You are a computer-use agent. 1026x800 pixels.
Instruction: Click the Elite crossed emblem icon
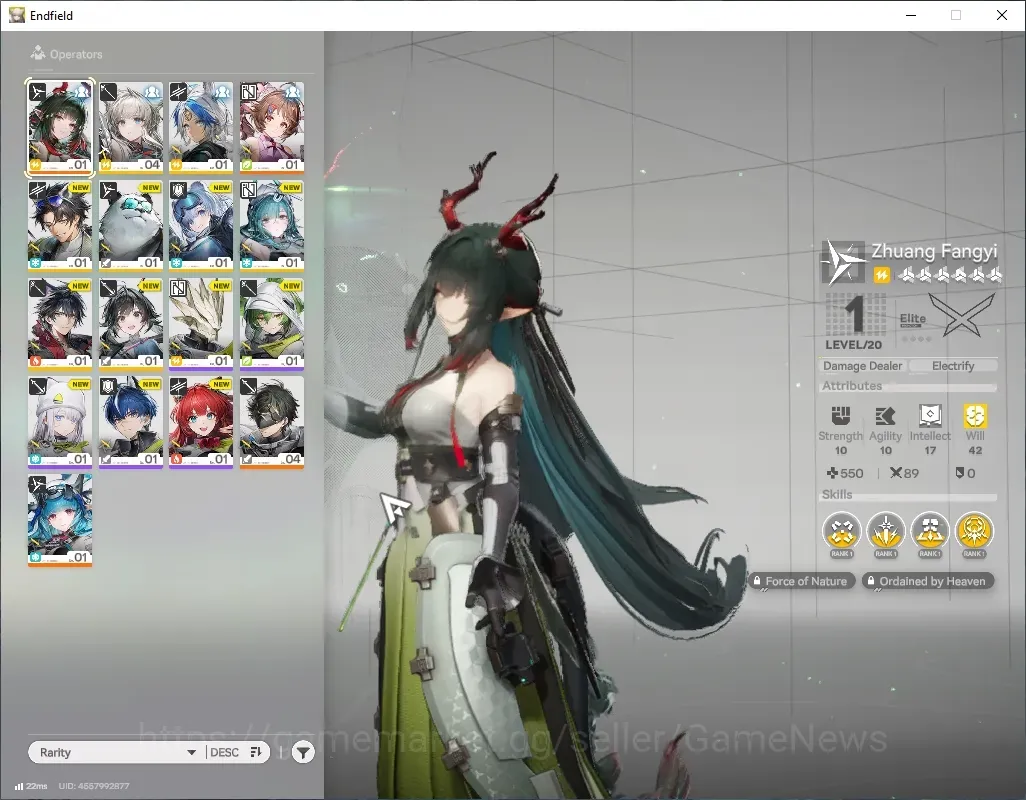point(961,315)
